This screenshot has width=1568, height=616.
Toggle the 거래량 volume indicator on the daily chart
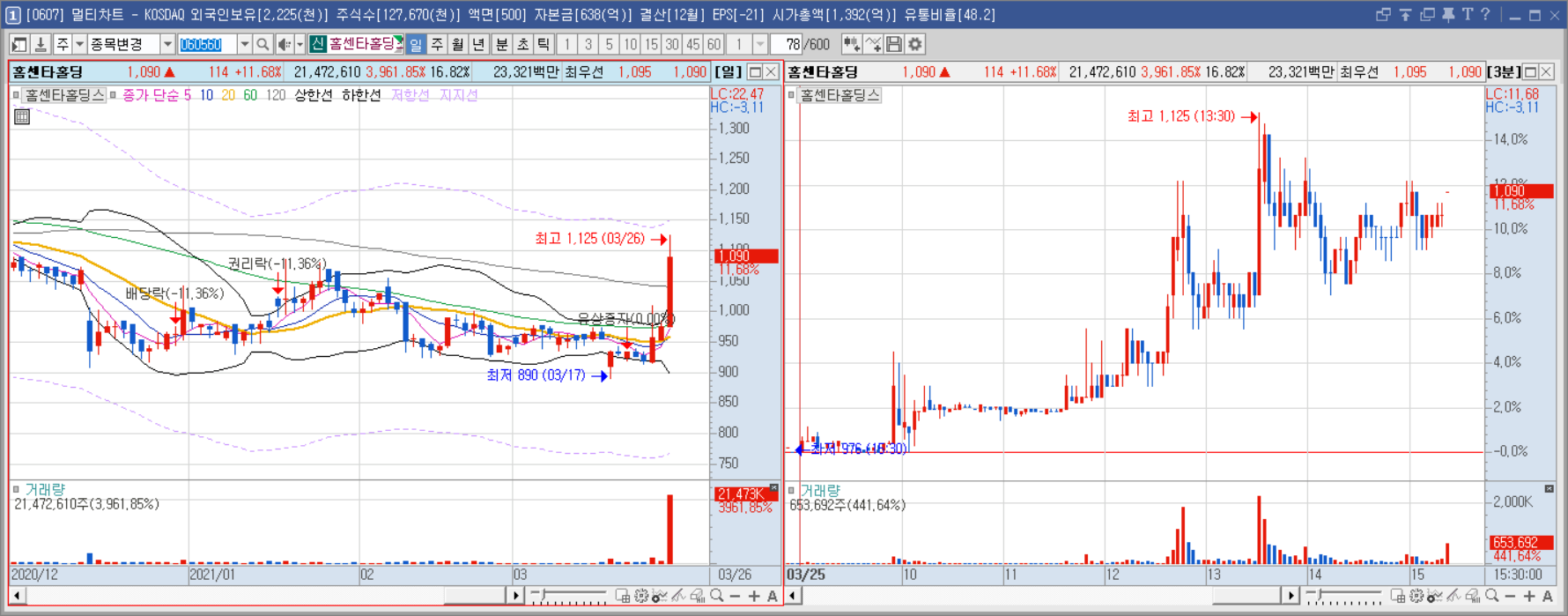click(x=44, y=489)
